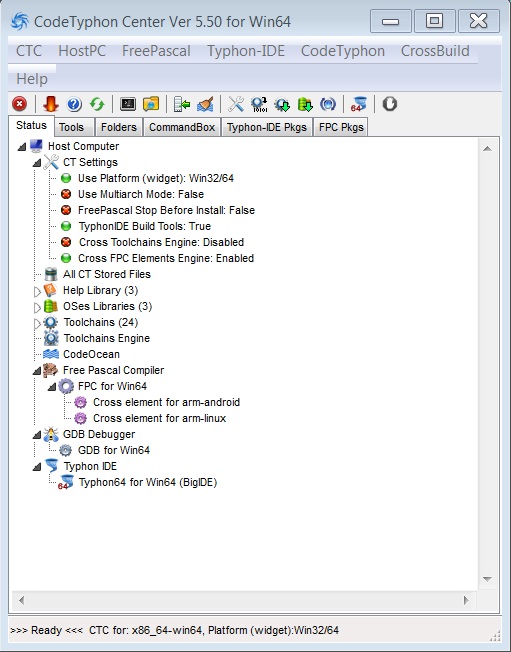Expand the Toolchains (24) node
Screen dimensions: 511x652
(x=37, y=324)
